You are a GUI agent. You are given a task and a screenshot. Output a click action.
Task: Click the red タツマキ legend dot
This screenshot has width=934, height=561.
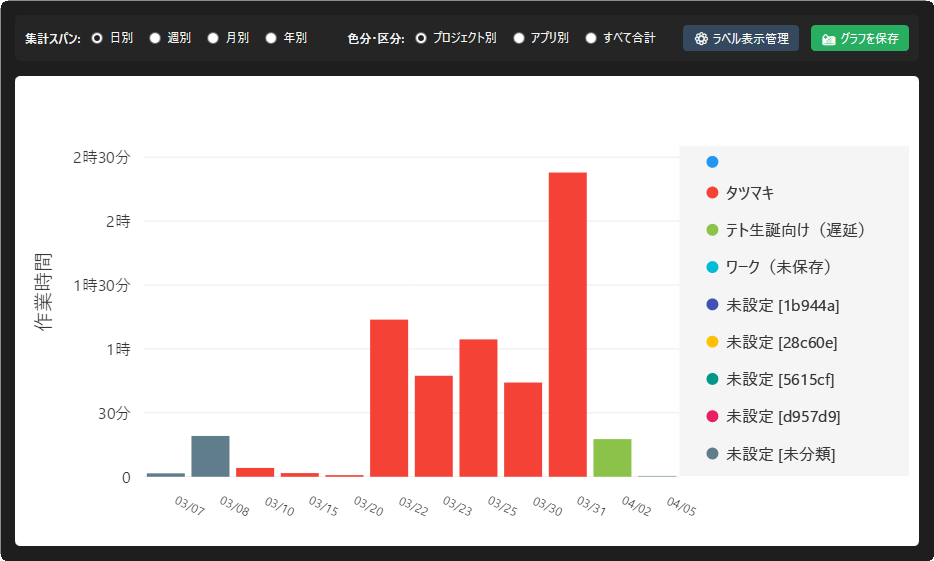[712, 193]
